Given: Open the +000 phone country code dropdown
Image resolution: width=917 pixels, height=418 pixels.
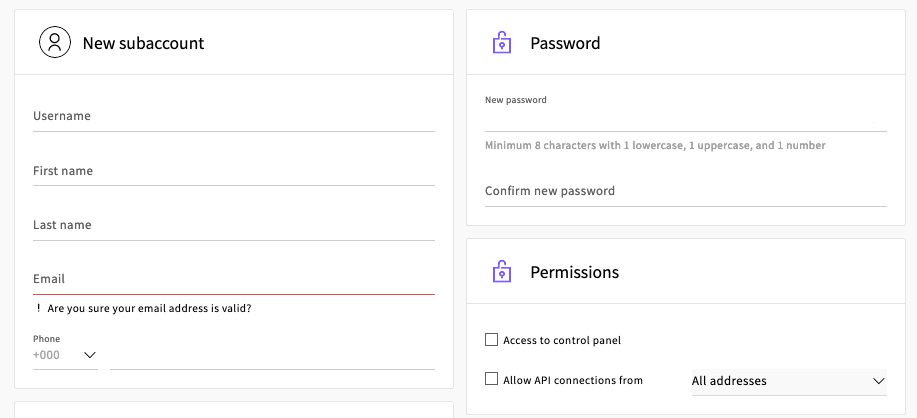Looking at the screenshot, I should [65, 355].
